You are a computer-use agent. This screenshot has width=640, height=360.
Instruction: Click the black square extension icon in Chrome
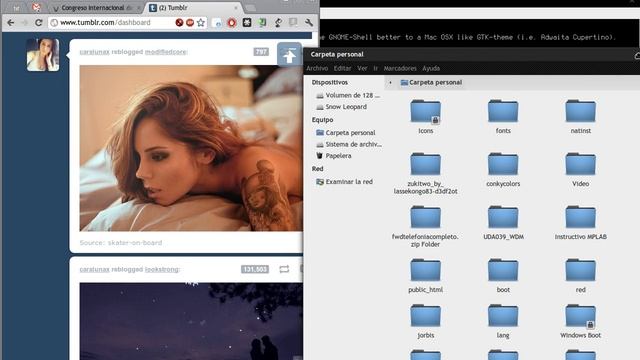[x=247, y=22]
